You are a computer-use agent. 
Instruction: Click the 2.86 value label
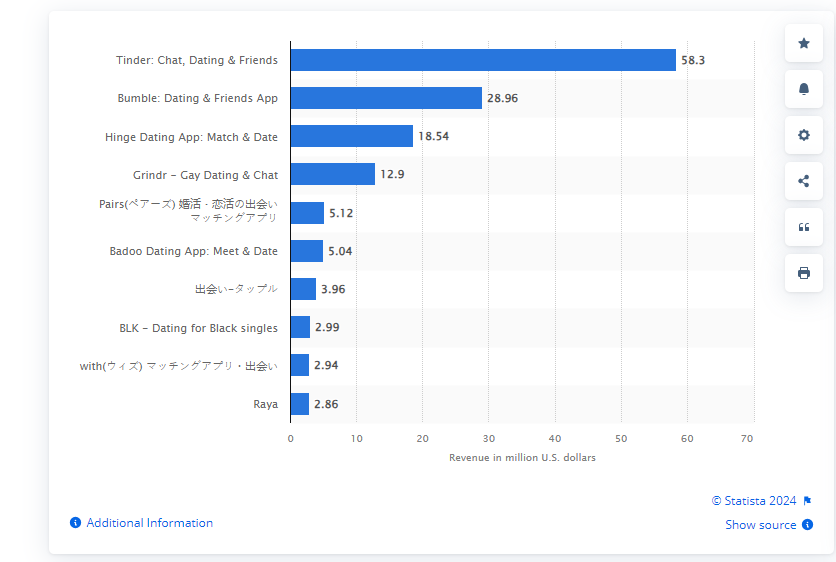pos(326,404)
